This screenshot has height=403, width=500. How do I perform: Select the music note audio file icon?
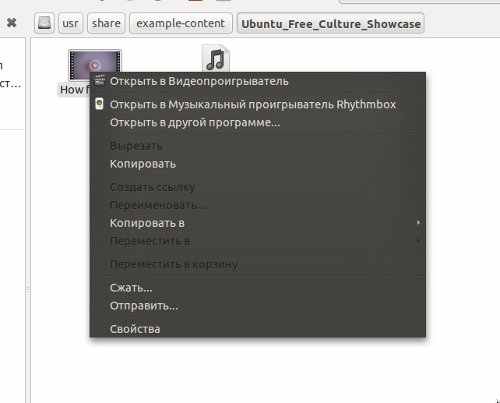click(216, 59)
